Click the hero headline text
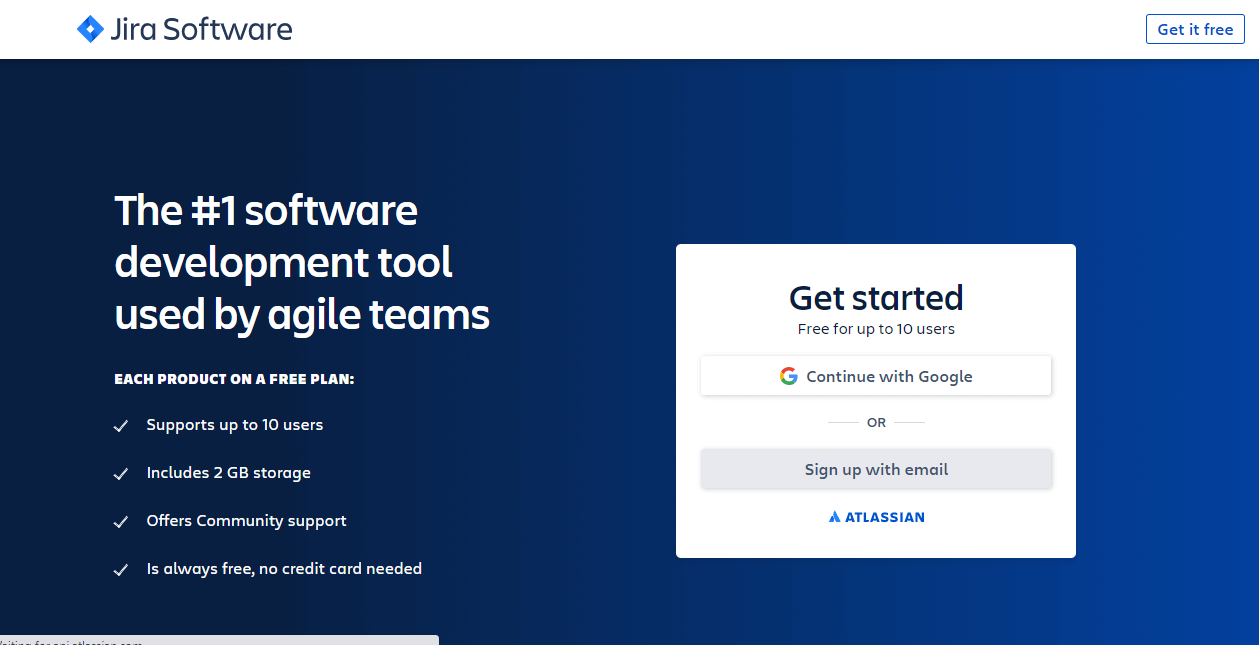The image size is (1259, 645). pyautogui.click(x=301, y=262)
